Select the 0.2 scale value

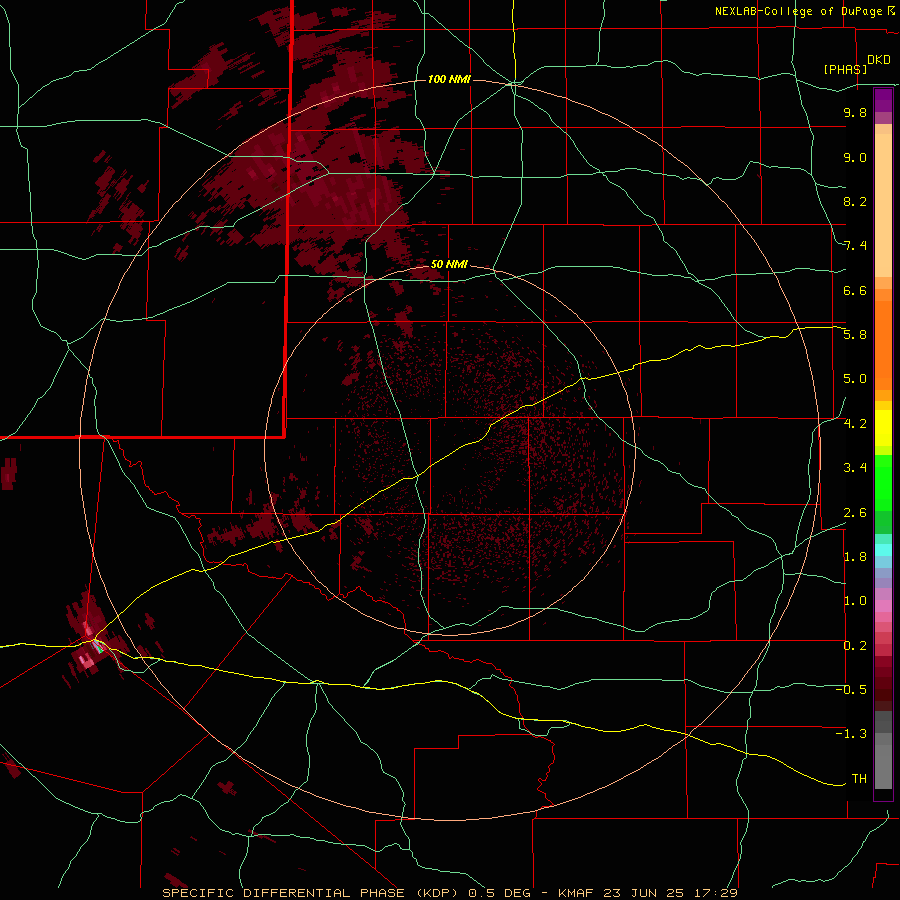[855, 646]
